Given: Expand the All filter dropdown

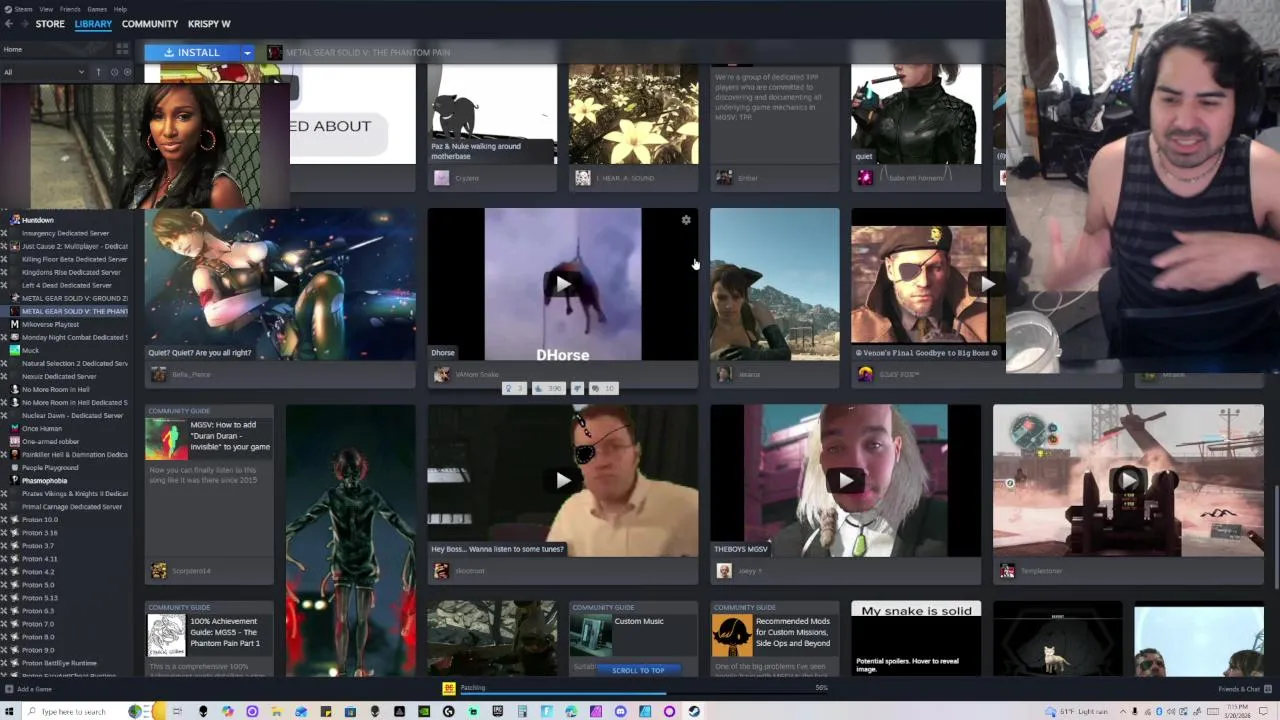Looking at the screenshot, I should 44,72.
